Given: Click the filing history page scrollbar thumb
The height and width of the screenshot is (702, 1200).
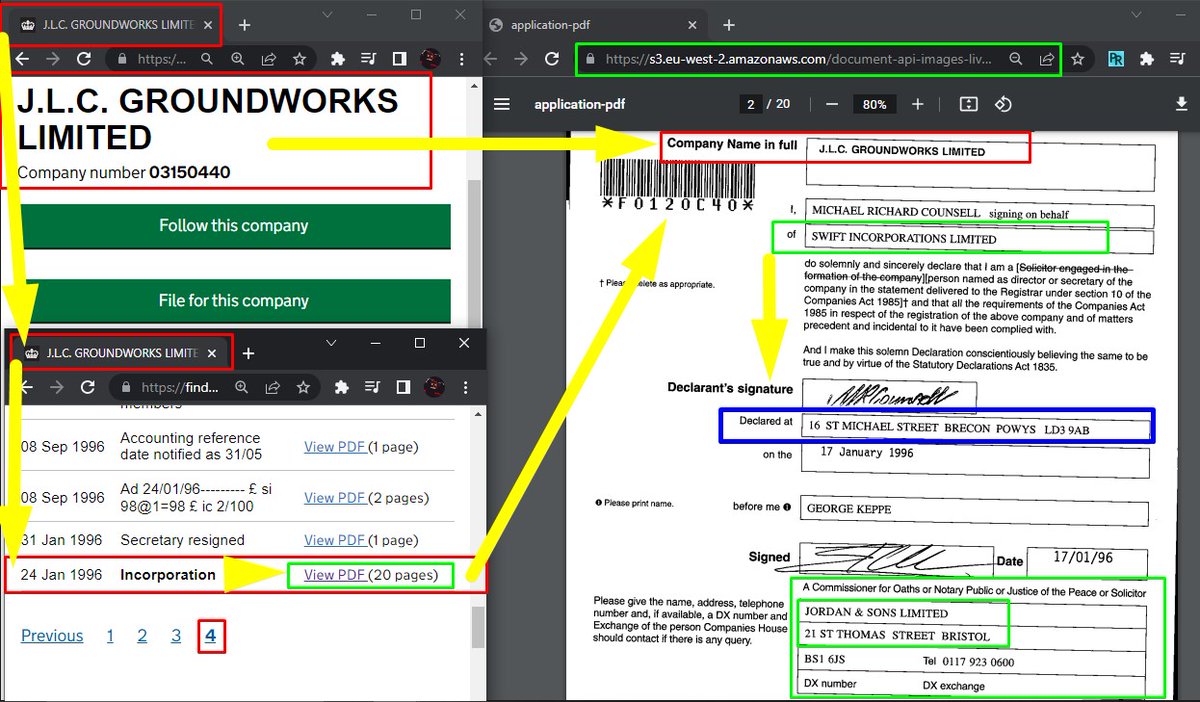Looking at the screenshot, I should (477, 627).
